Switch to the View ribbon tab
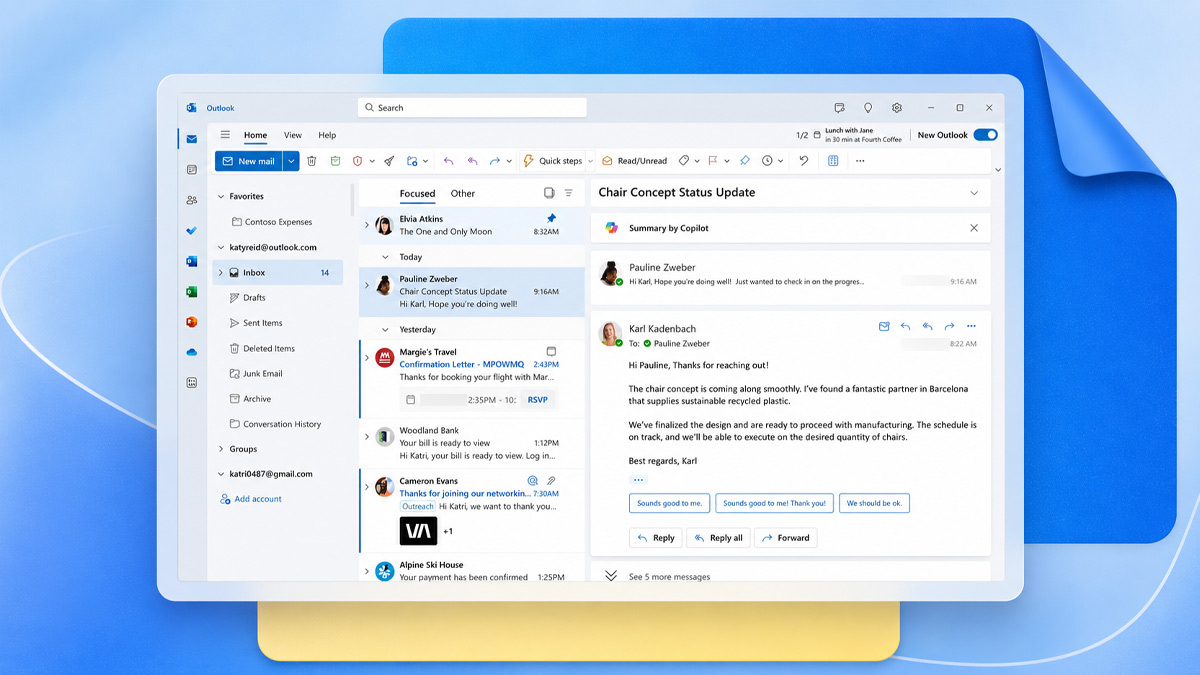 (x=293, y=135)
